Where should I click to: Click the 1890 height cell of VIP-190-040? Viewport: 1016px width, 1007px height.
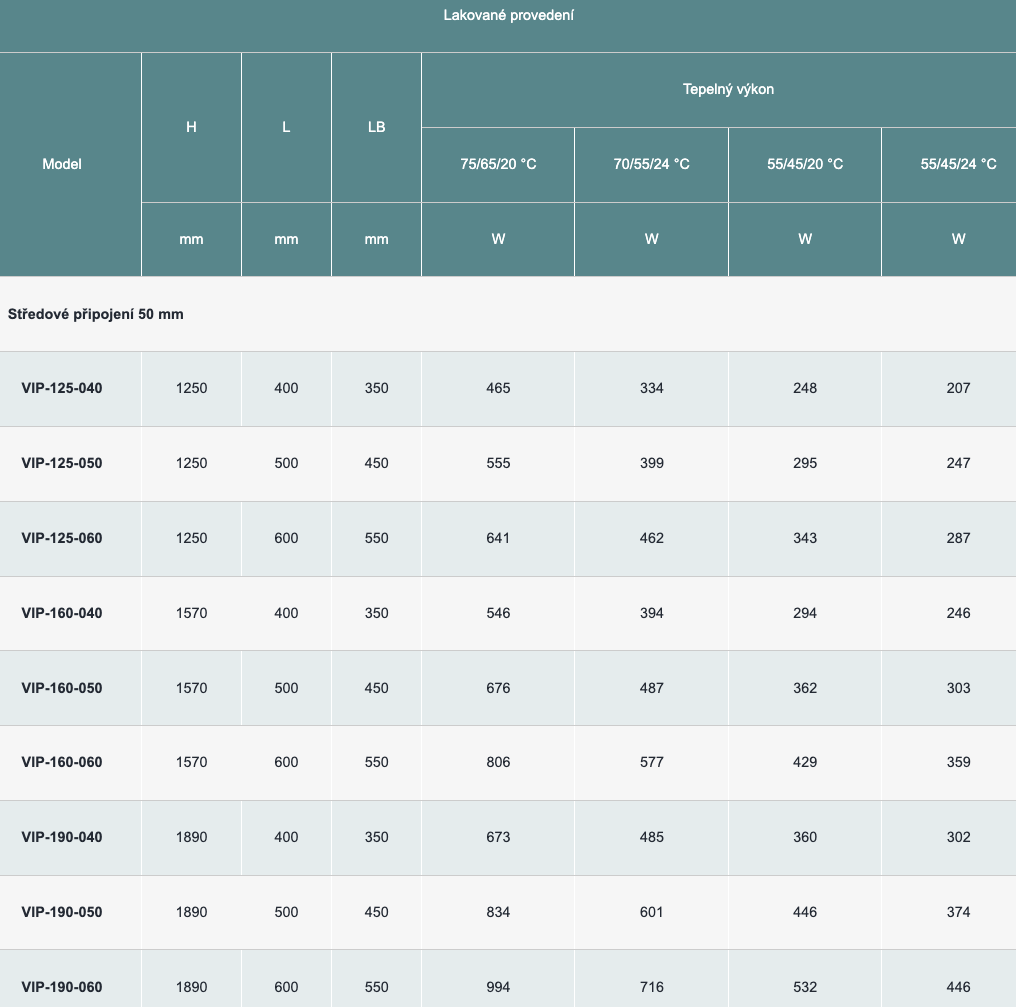coord(191,837)
